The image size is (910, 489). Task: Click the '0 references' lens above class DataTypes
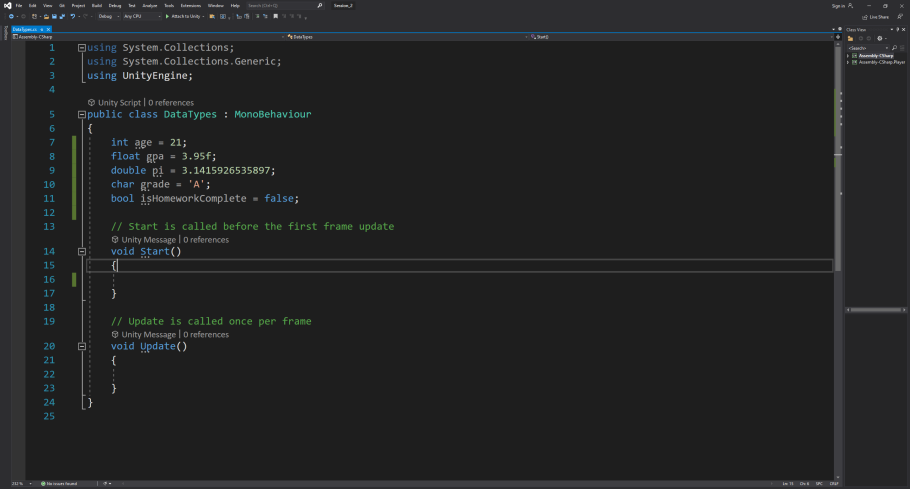click(171, 103)
